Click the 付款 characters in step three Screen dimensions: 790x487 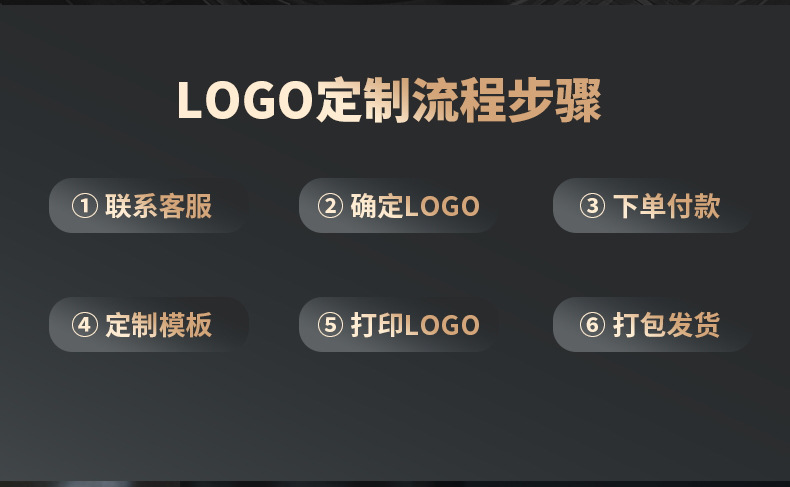(693, 206)
